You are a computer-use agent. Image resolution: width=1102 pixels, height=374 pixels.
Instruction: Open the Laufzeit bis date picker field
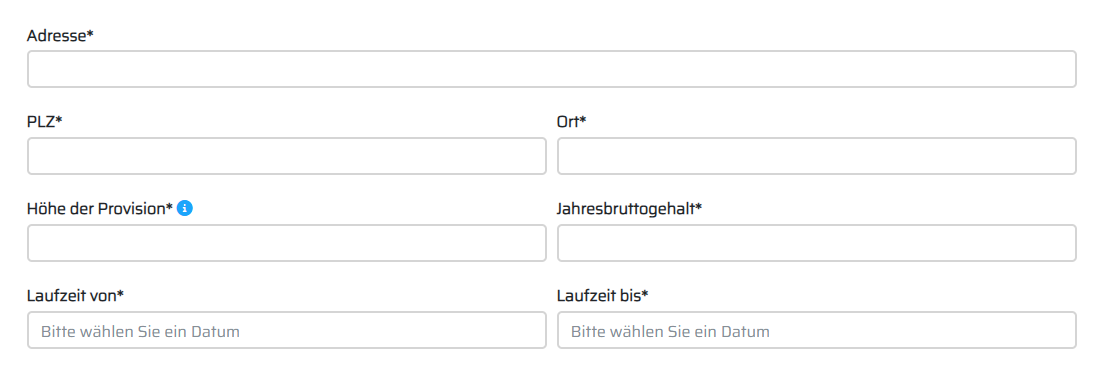pos(817,330)
